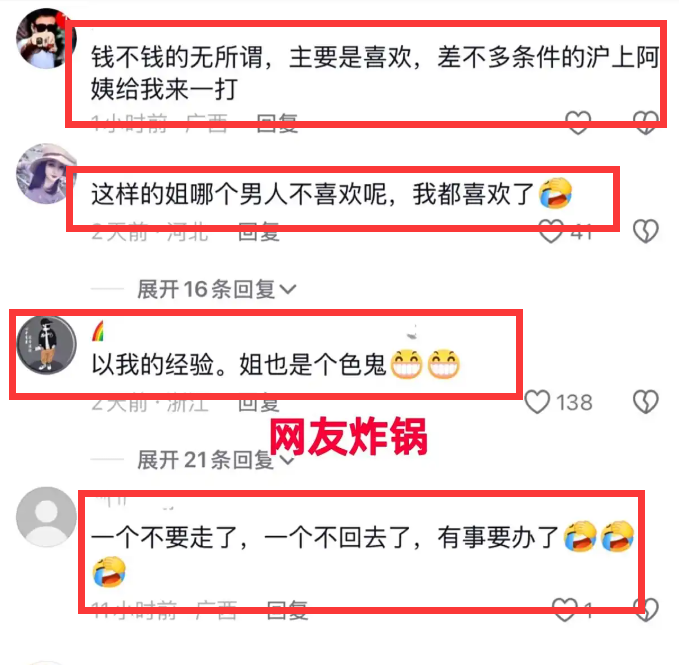Like the comment with 138 likes
Image resolution: width=679 pixels, height=665 pixels.
(537, 402)
